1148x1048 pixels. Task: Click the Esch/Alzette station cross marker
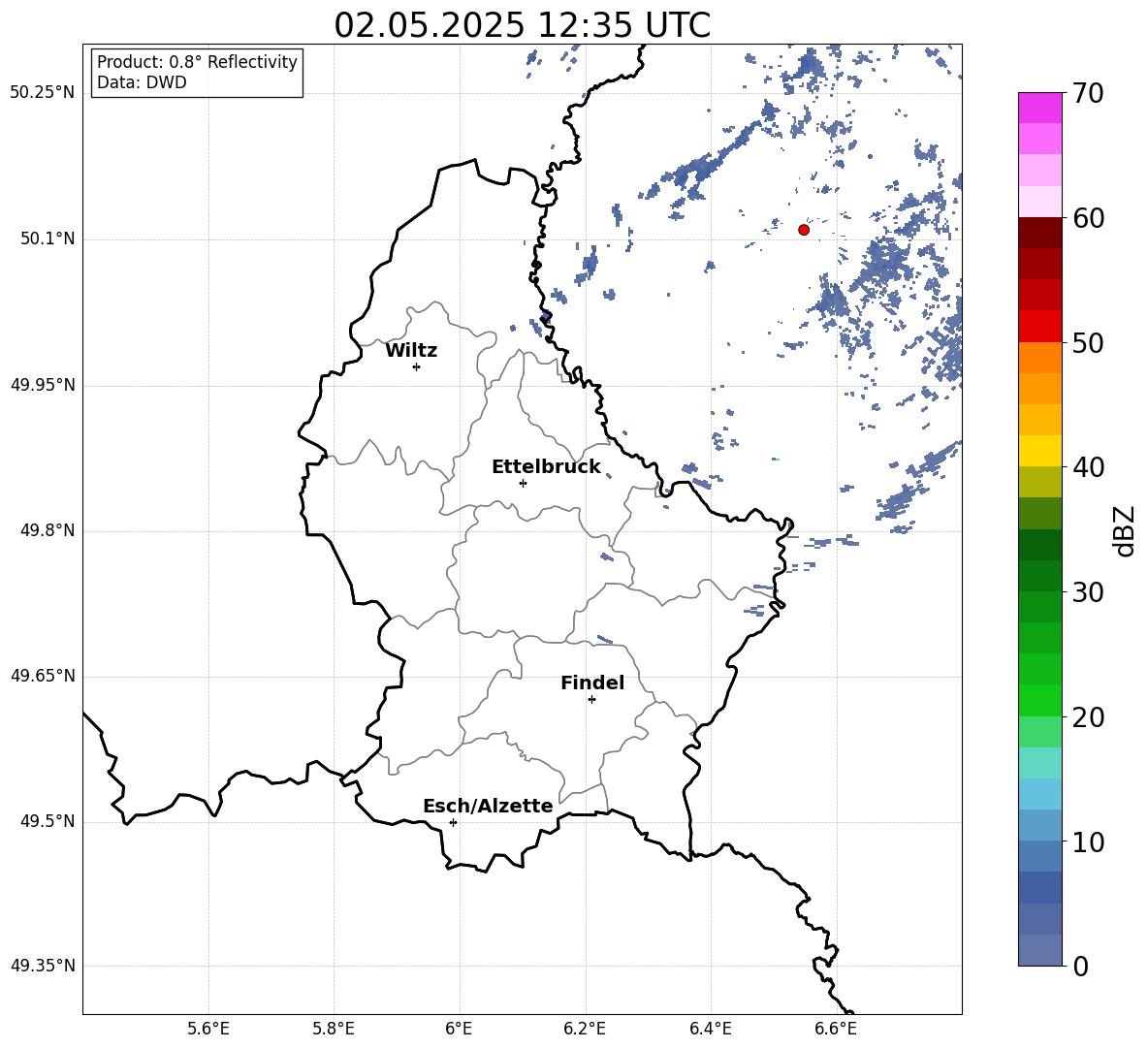pos(453,822)
